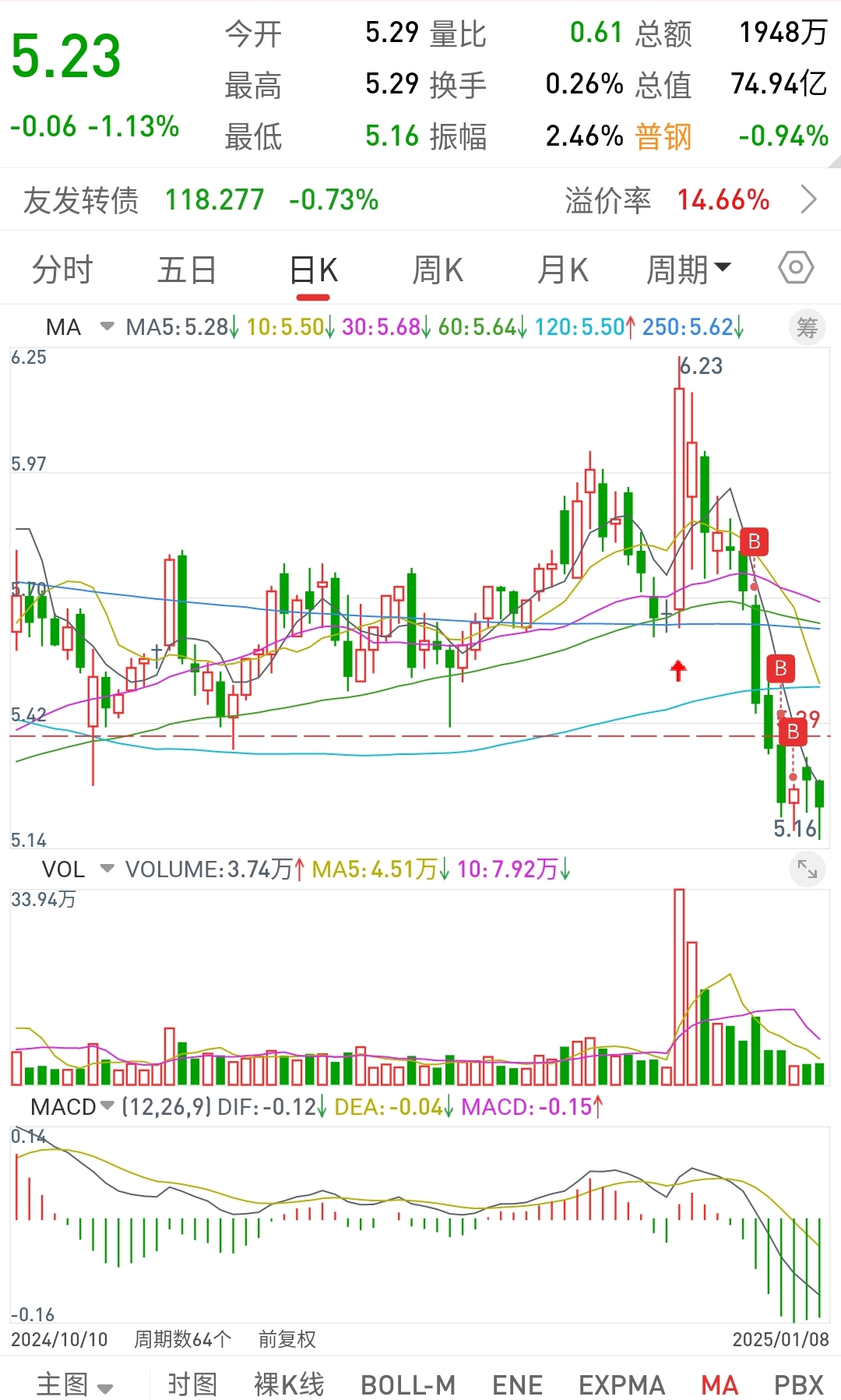Tap the 60:5.64 moving average value
Image resolution: width=841 pixels, height=1400 pixels.
tap(483, 326)
